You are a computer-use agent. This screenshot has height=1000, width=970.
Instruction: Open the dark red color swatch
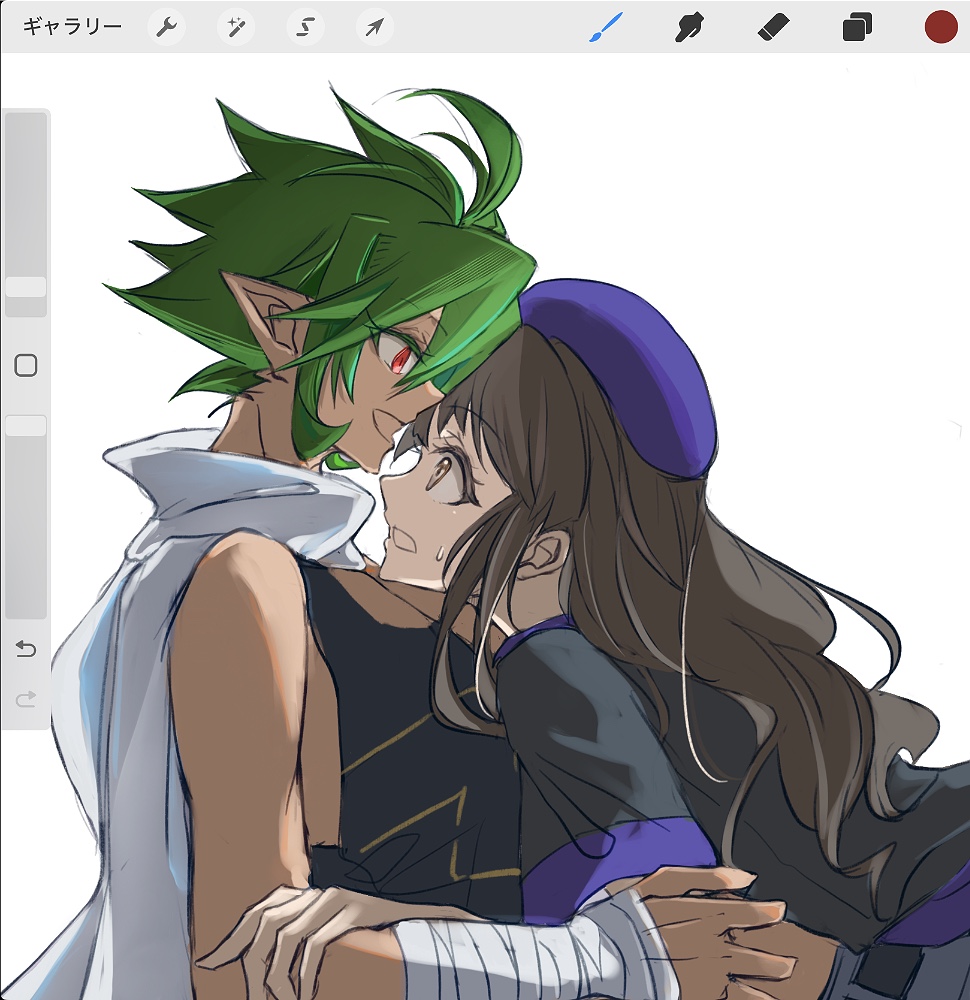tap(941, 27)
